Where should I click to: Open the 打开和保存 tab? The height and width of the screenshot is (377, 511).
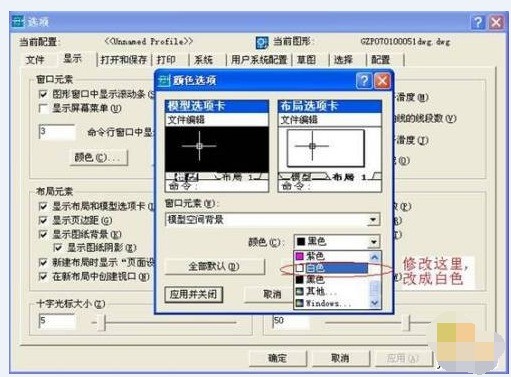click(x=124, y=60)
